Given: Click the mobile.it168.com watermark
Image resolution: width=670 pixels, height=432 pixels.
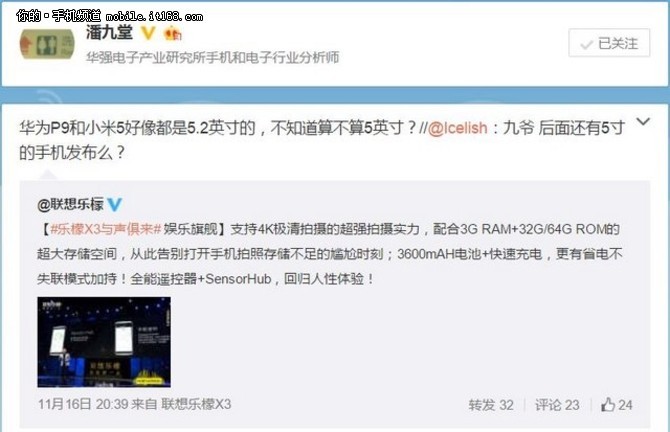Looking at the screenshot, I should point(154,17).
